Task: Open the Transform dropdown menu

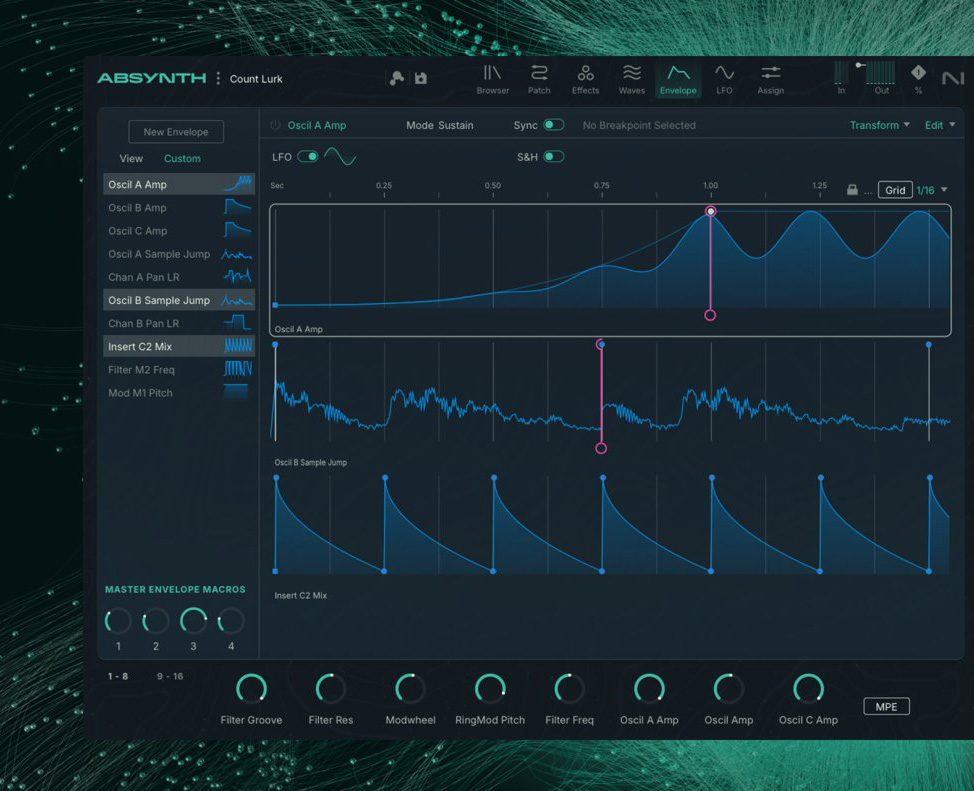Action: [x=879, y=125]
